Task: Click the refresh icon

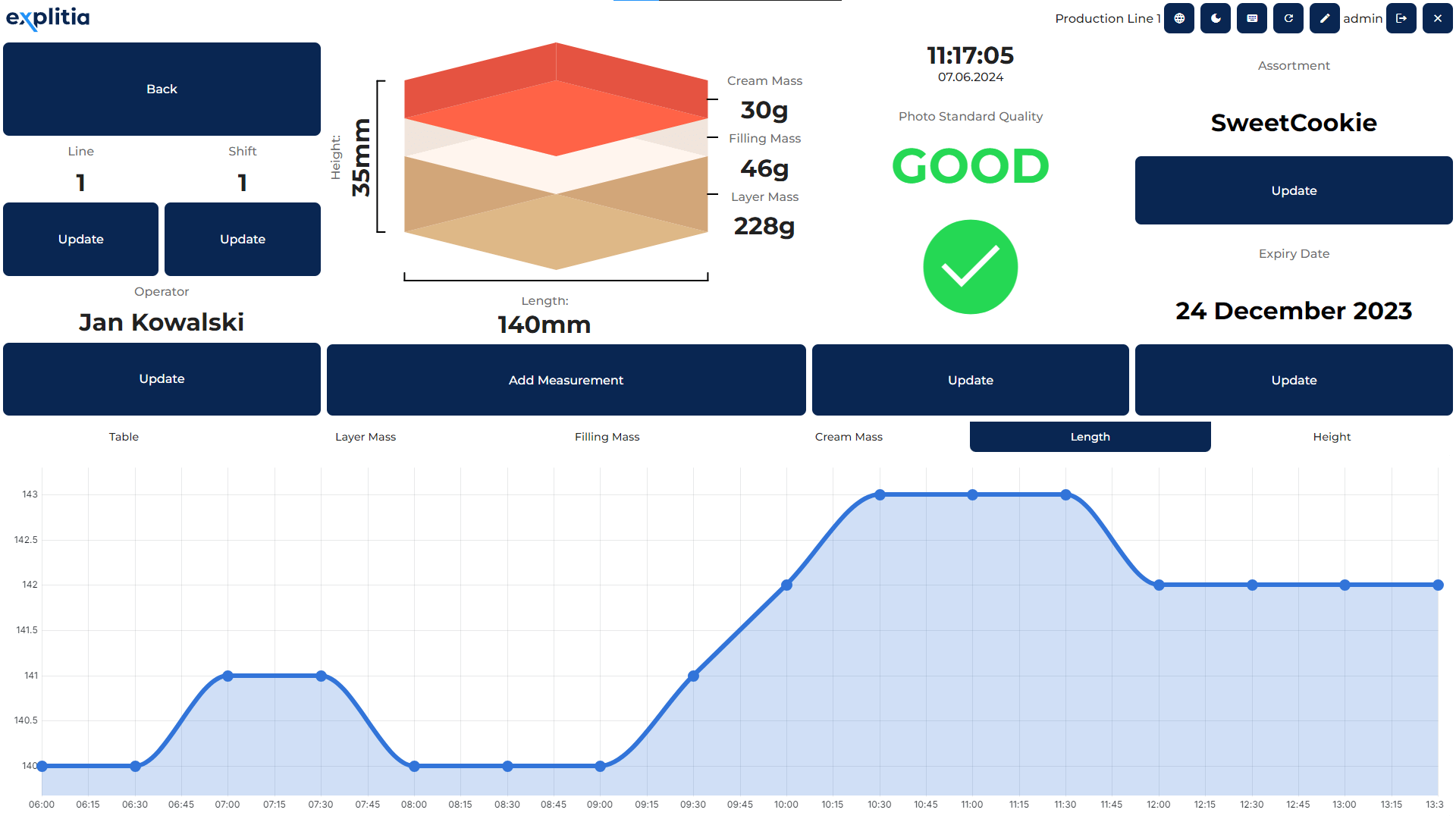Action: 1288,18
